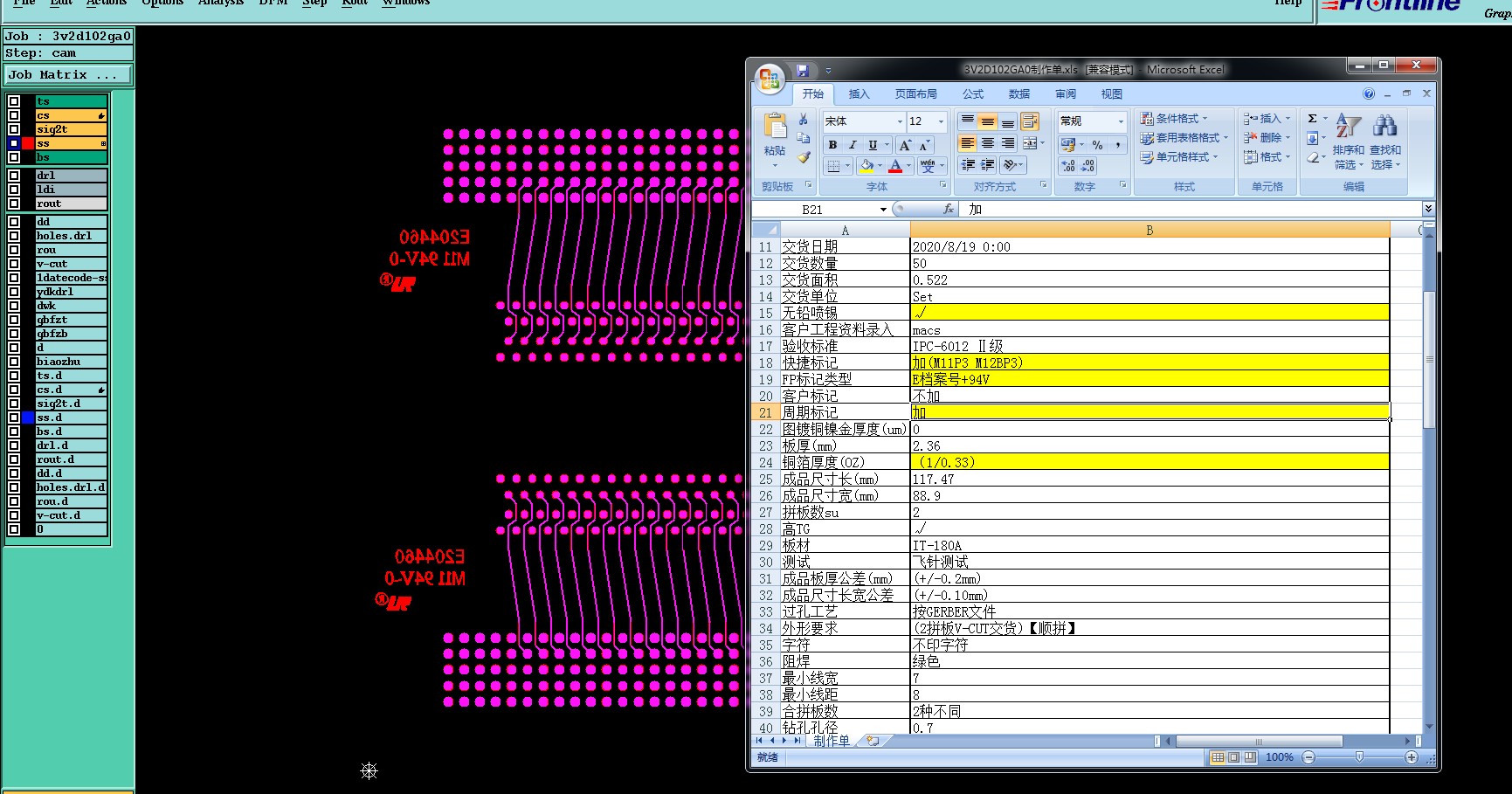Click the 粘贴 paste button

click(775, 141)
